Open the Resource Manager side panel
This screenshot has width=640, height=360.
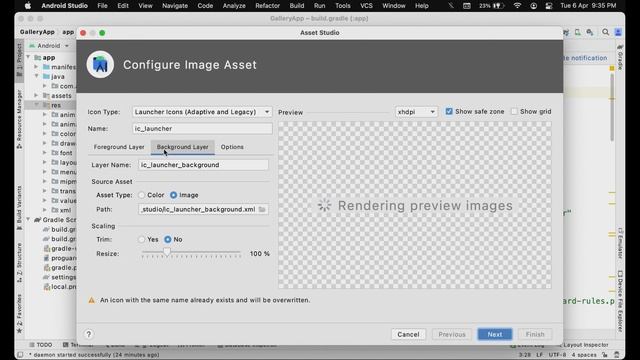(x=19, y=119)
